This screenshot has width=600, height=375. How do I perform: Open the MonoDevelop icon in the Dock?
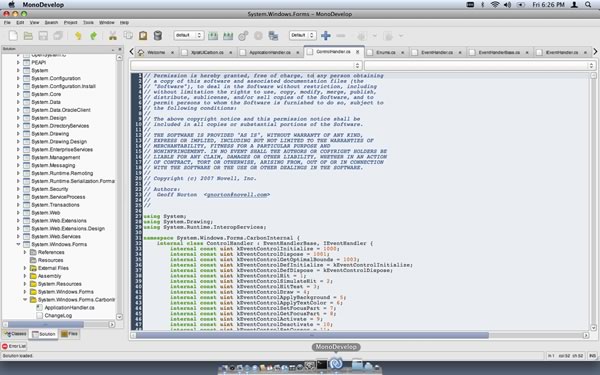tap(336, 363)
